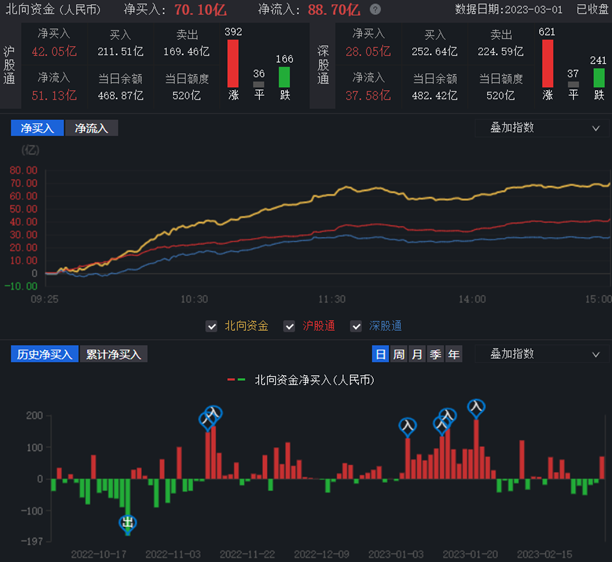This screenshot has height=562, width=612.
Task: Select the 年 yearly period button
Action: (454, 354)
